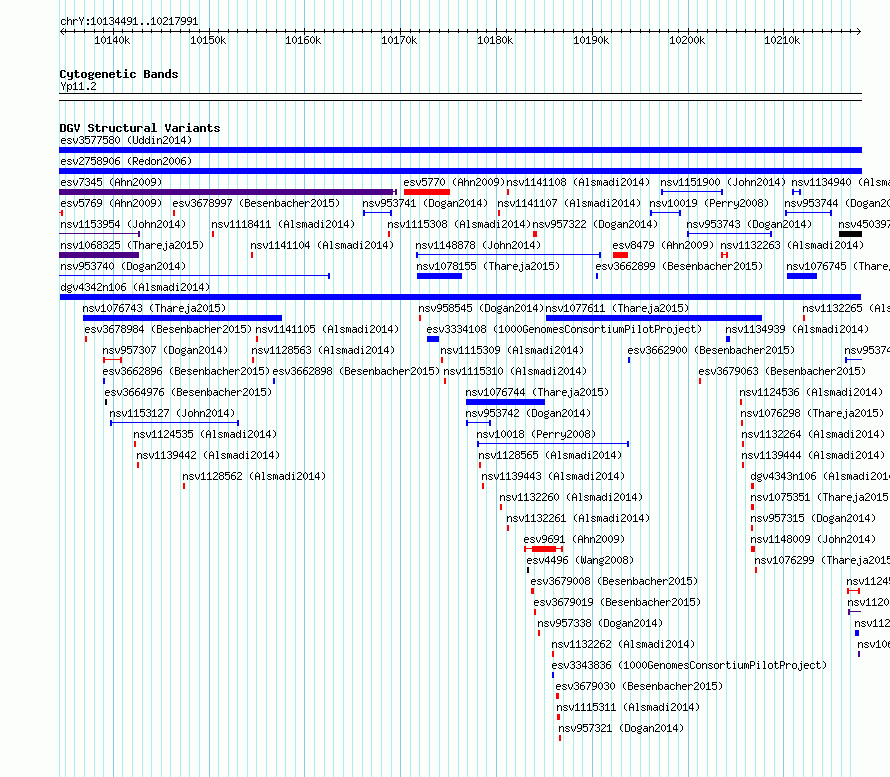Click nsv1153954 (John2014) label
This screenshot has height=777, width=890.
tap(123, 224)
